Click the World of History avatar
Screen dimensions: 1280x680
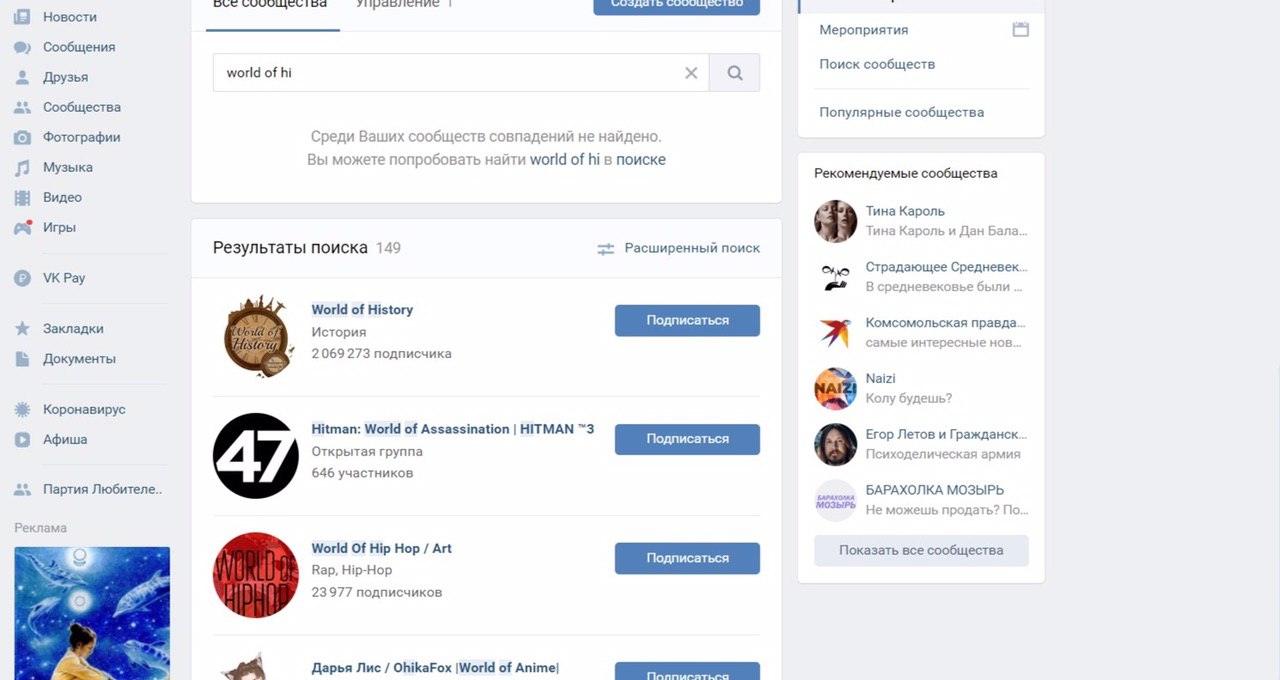[256, 337]
